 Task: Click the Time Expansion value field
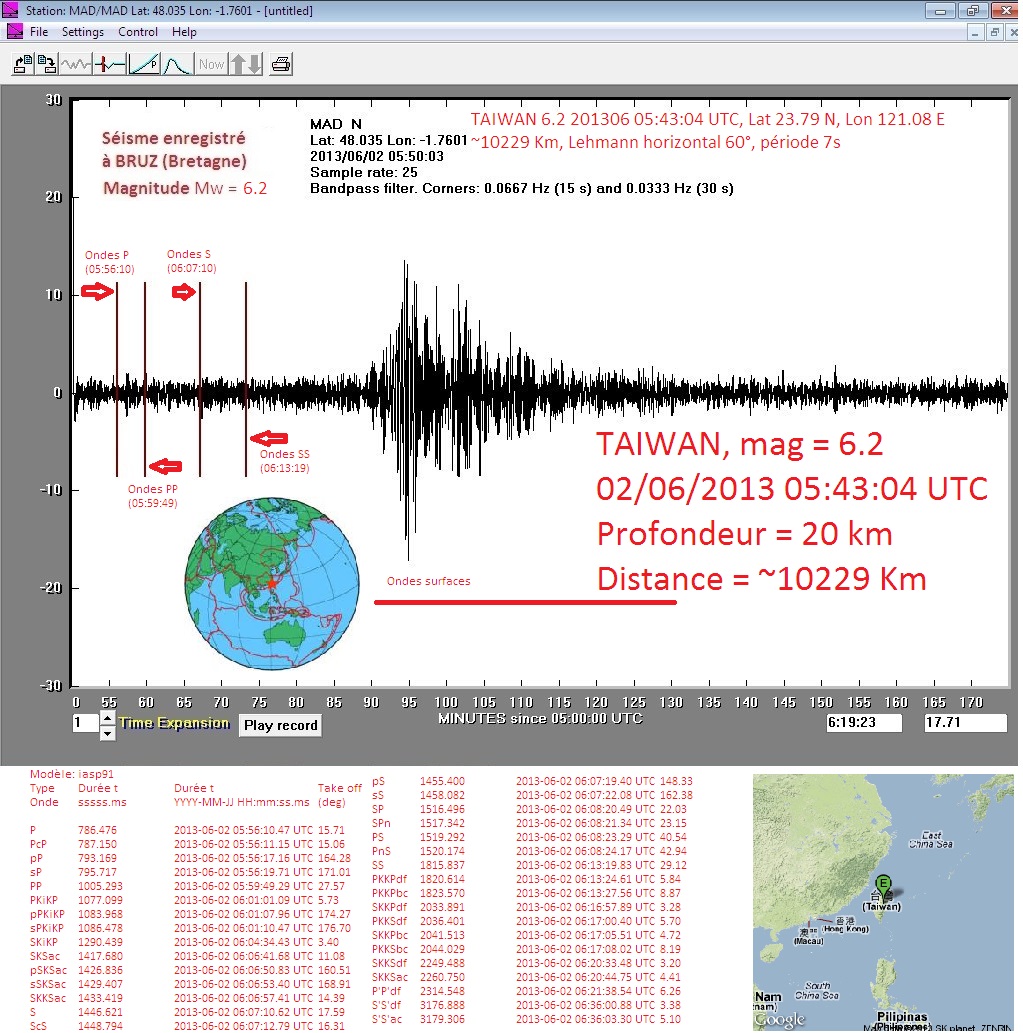click(x=85, y=723)
